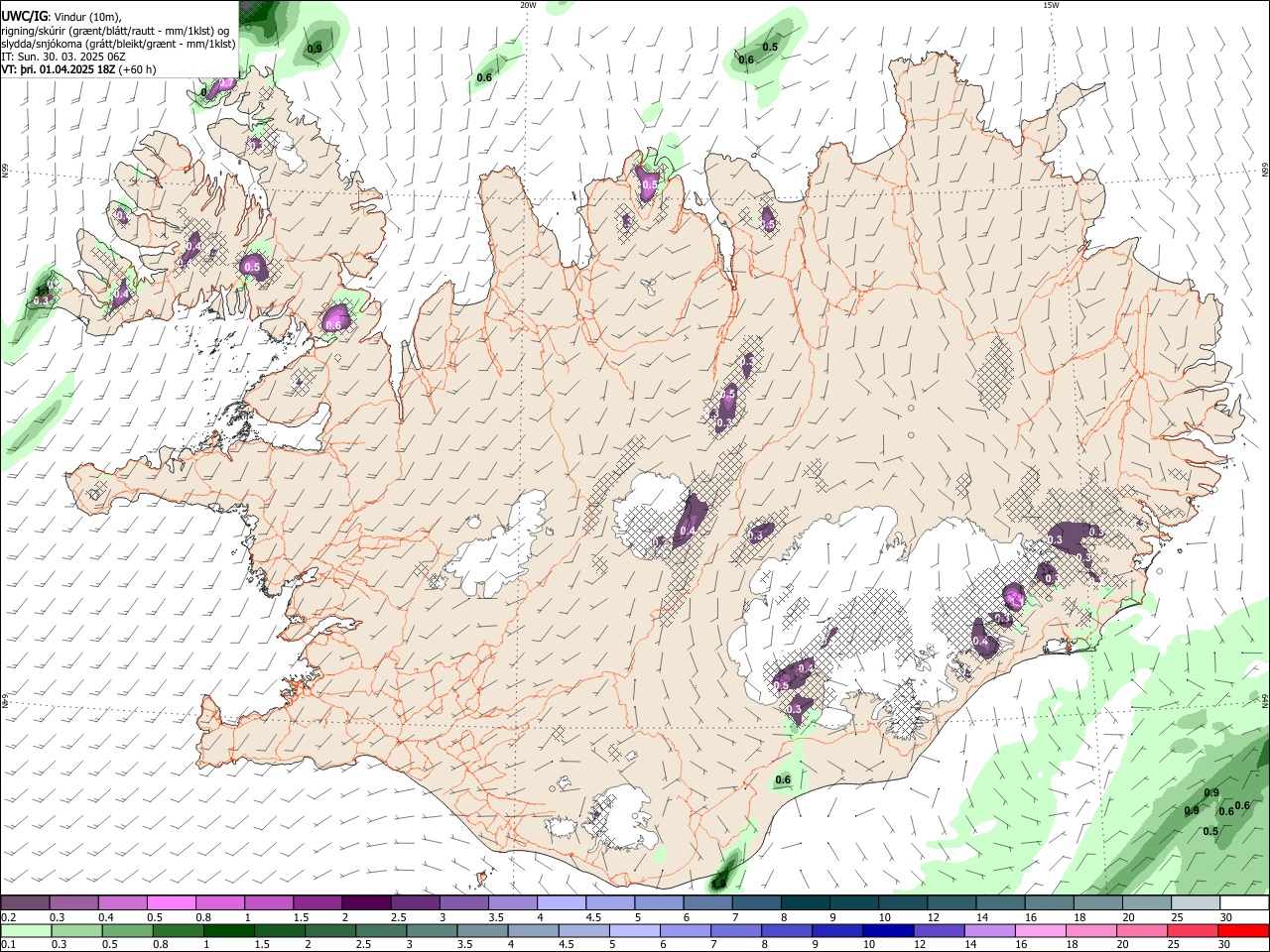The image size is (1270, 952).
Task: Click the lower legend swatch spanning 14 to 16
Action: (990, 931)
